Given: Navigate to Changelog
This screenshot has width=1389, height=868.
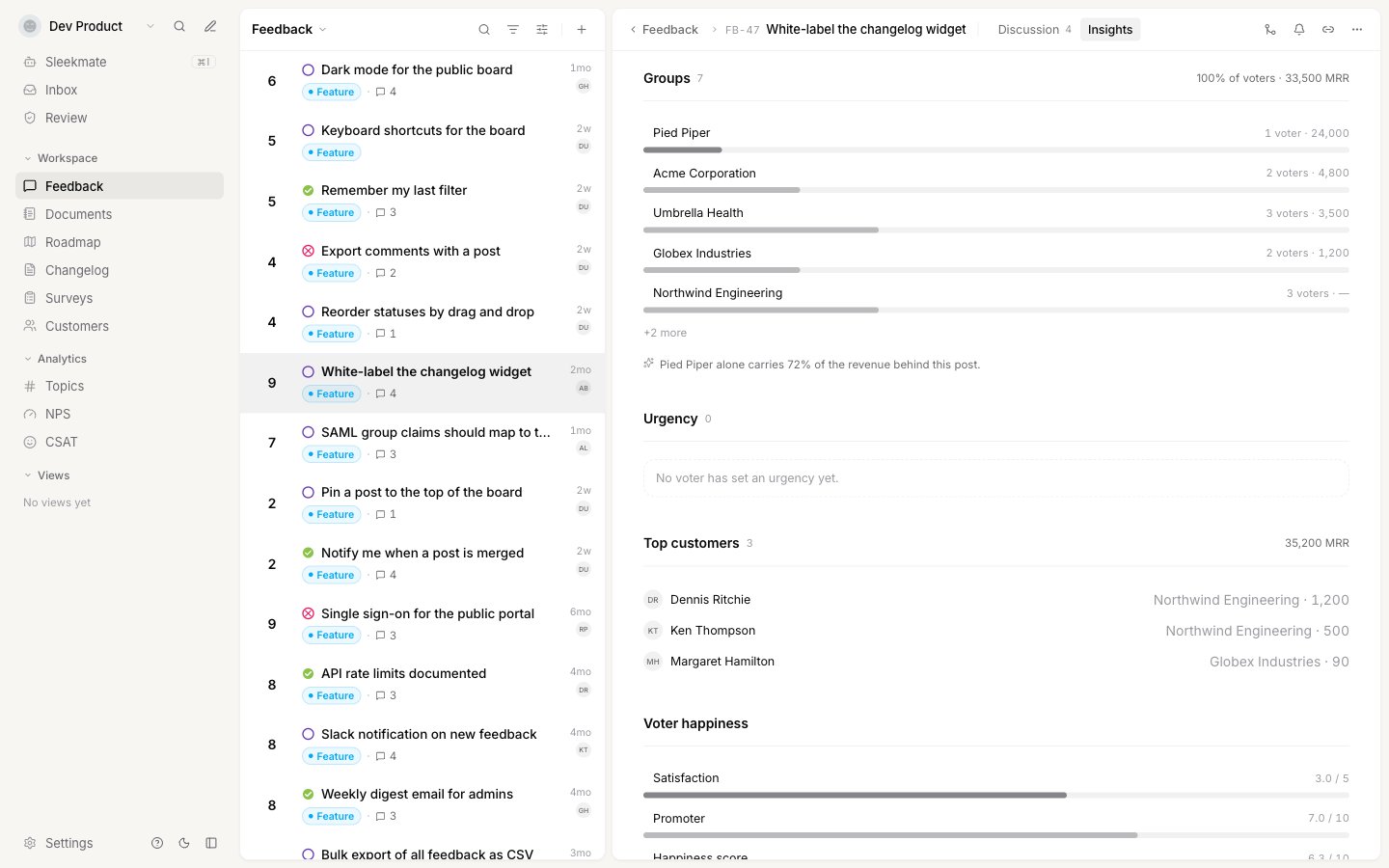Looking at the screenshot, I should click(x=120, y=270).
